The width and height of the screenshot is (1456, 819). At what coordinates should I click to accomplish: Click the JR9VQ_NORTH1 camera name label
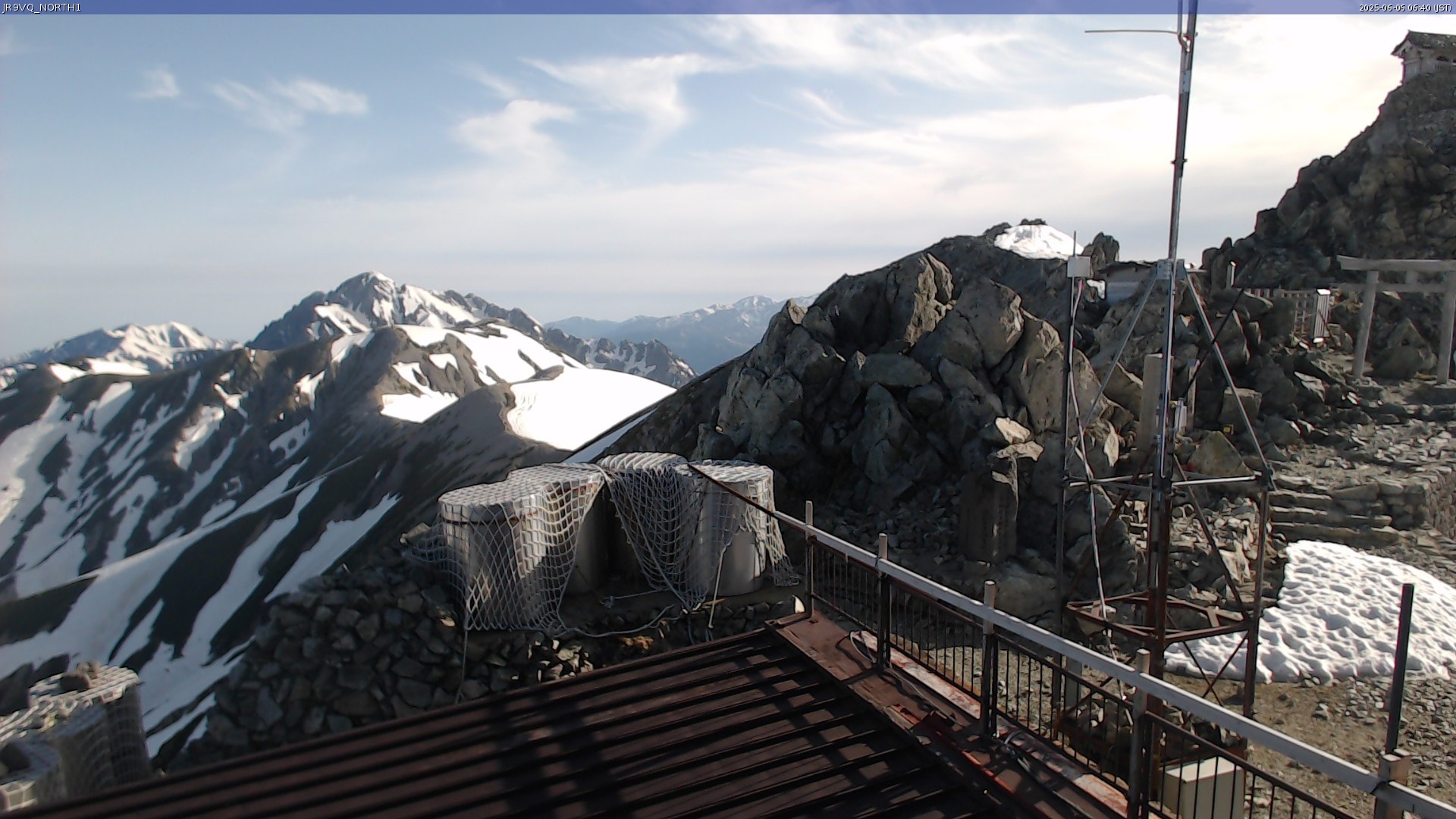(x=42, y=8)
